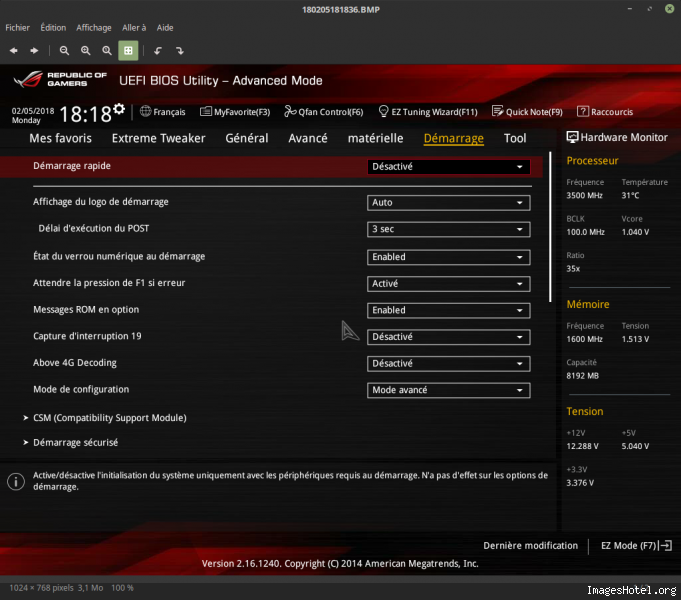Open the Affichage menu
Viewport: 681px width, 600px height.
tap(94, 27)
